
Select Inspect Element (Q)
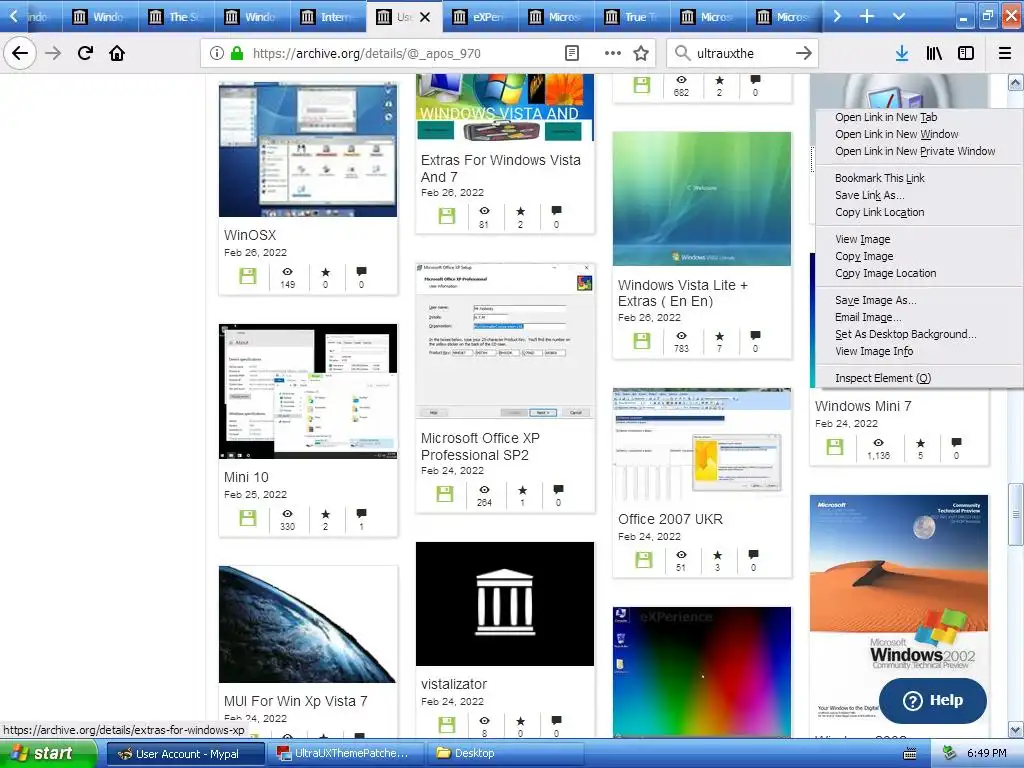coord(882,377)
